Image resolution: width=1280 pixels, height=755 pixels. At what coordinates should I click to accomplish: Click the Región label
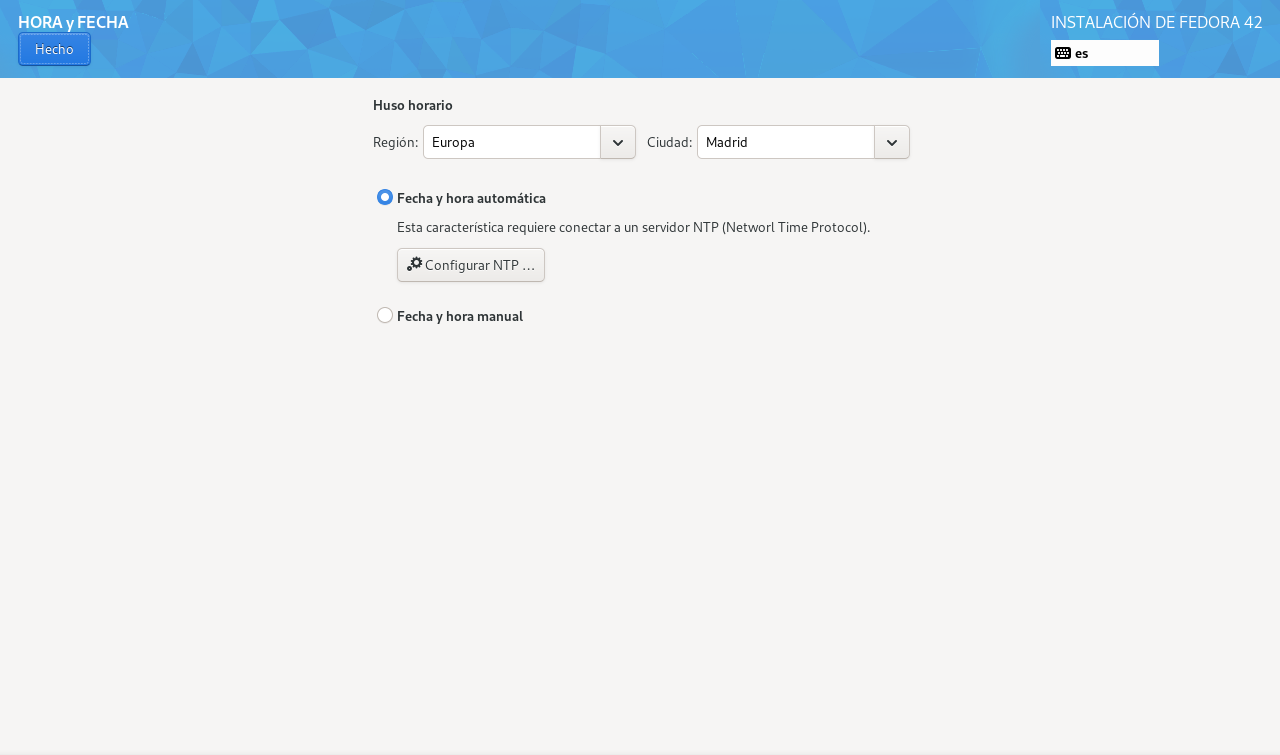[395, 142]
